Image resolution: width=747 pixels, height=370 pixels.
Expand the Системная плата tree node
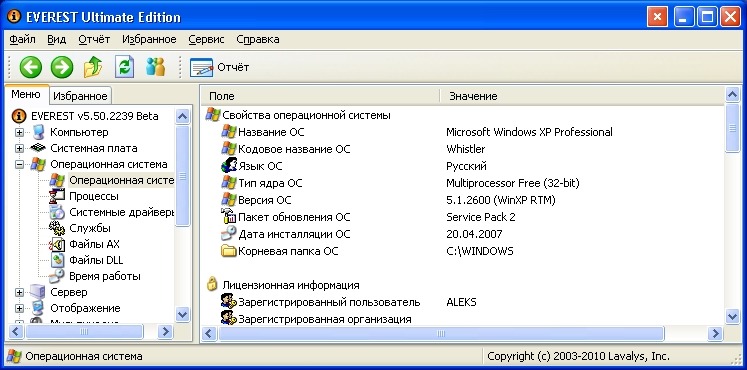pos(19,149)
